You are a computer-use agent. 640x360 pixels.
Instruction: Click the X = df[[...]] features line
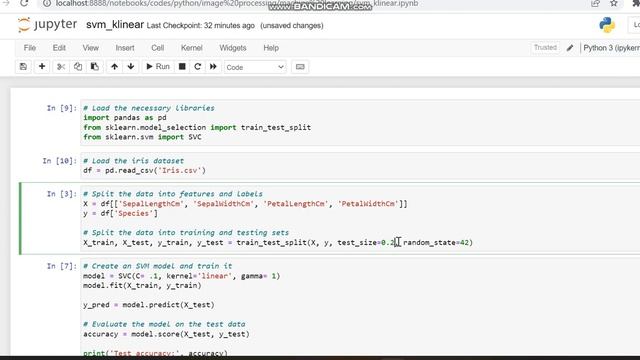click(x=245, y=204)
